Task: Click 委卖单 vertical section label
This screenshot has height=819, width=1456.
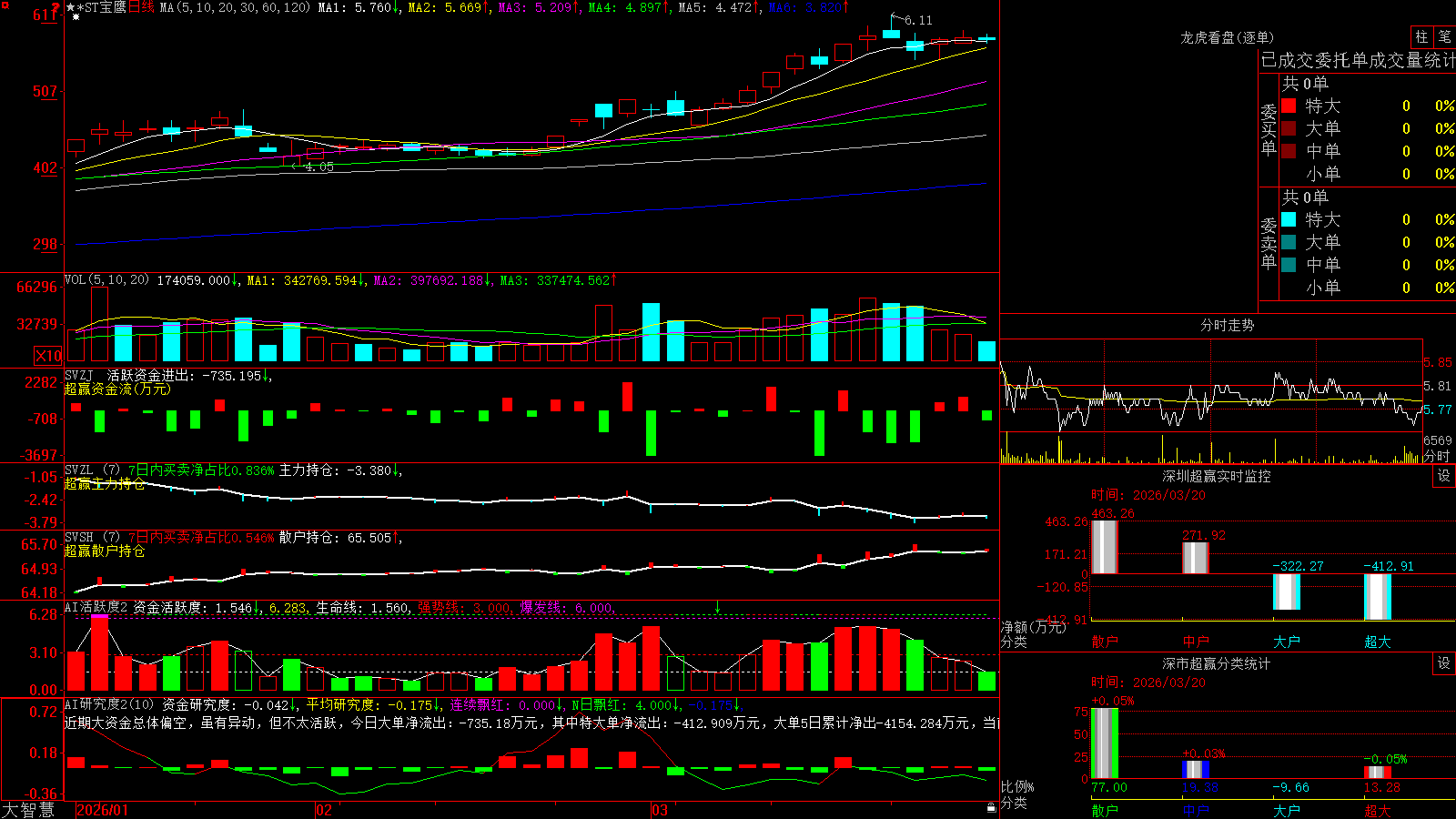Action: (x=1269, y=243)
